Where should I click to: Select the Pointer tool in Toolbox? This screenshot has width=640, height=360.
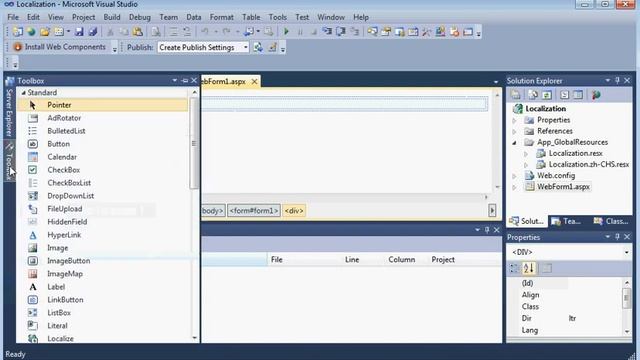coord(102,105)
